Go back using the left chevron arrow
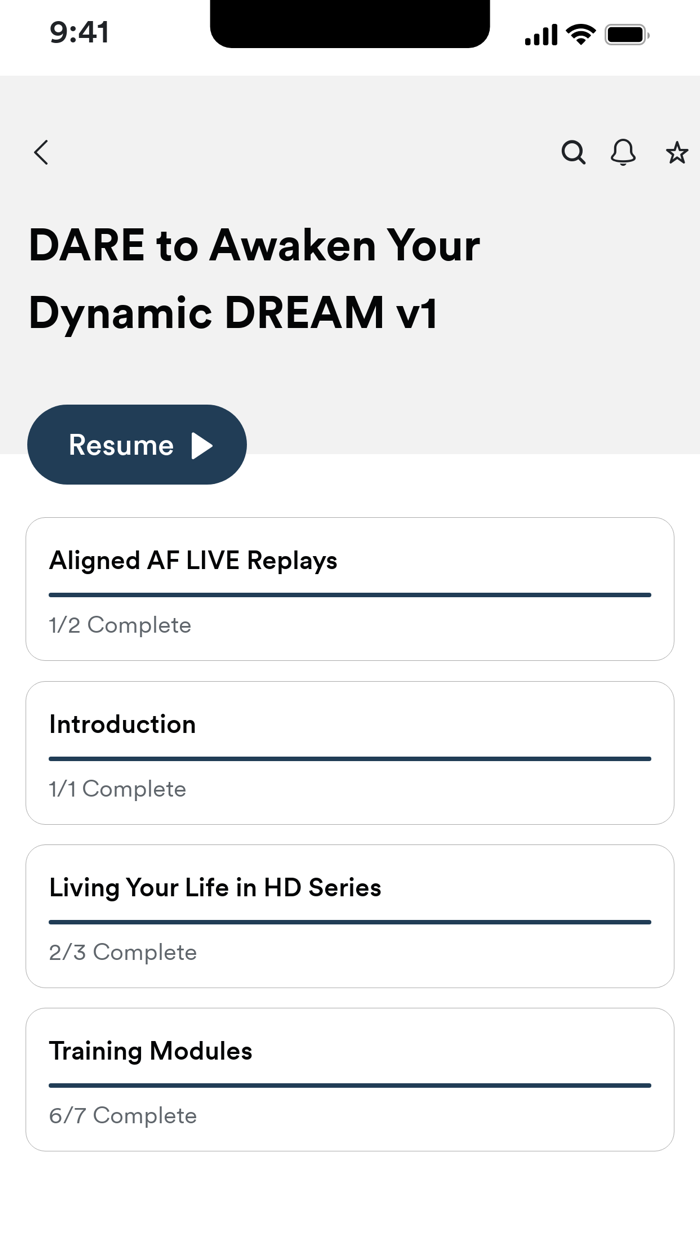 coord(40,152)
